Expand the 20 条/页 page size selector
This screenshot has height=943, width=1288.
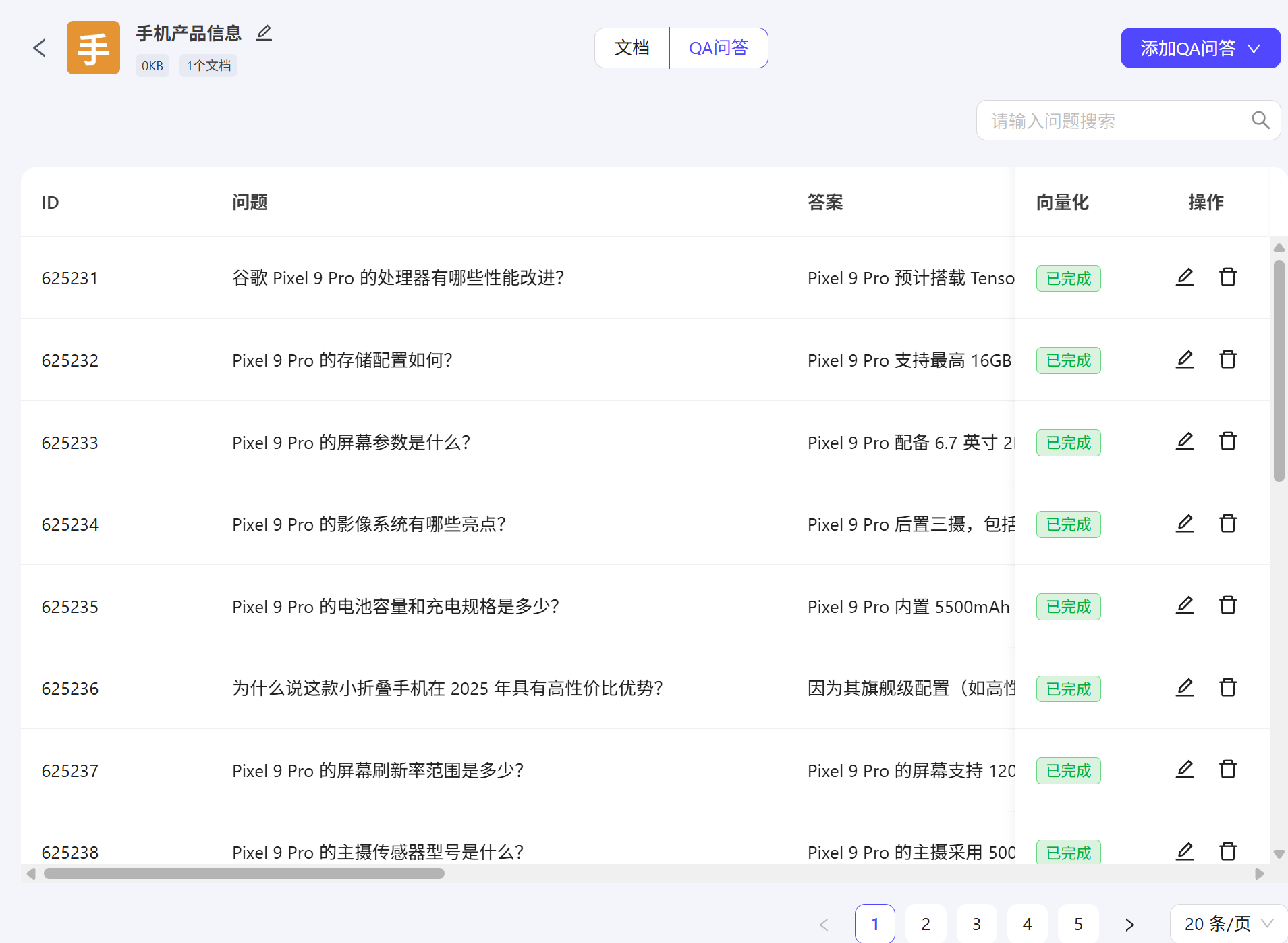(x=1228, y=923)
